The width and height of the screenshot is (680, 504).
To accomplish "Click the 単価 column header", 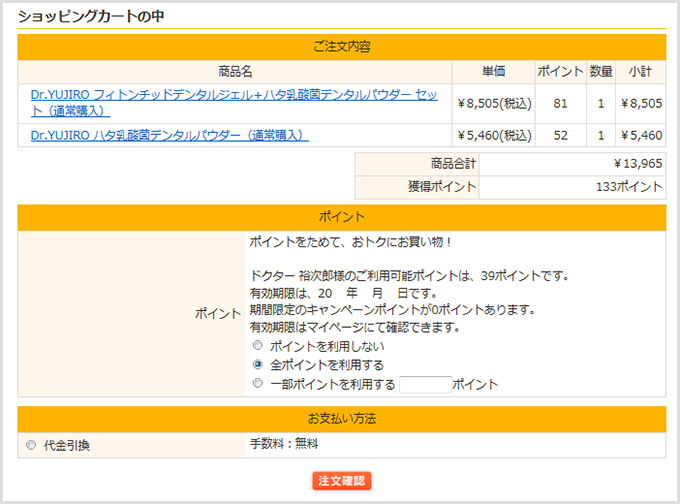I will coord(494,71).
